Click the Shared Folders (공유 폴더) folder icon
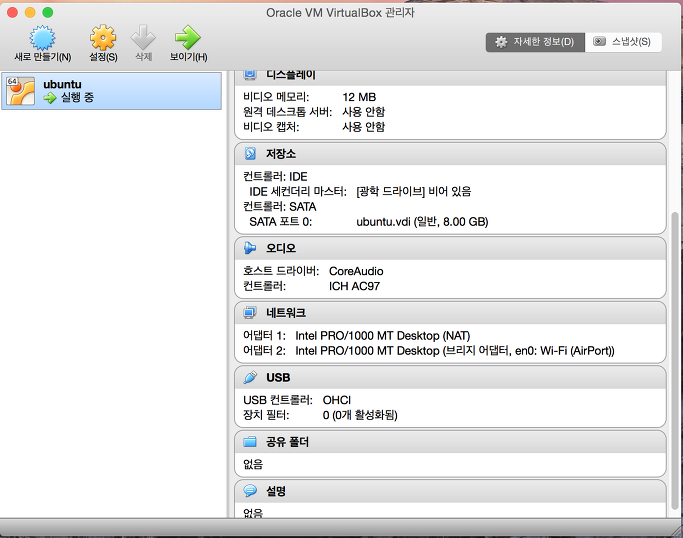Screen dimensions: 683x538 point(250,442)
